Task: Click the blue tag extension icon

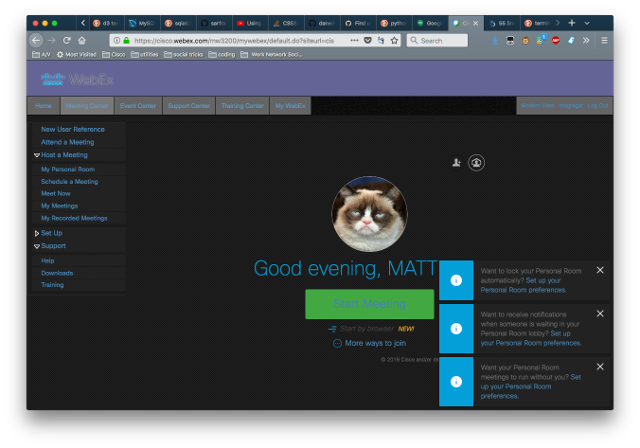Action: pos(571,40)
